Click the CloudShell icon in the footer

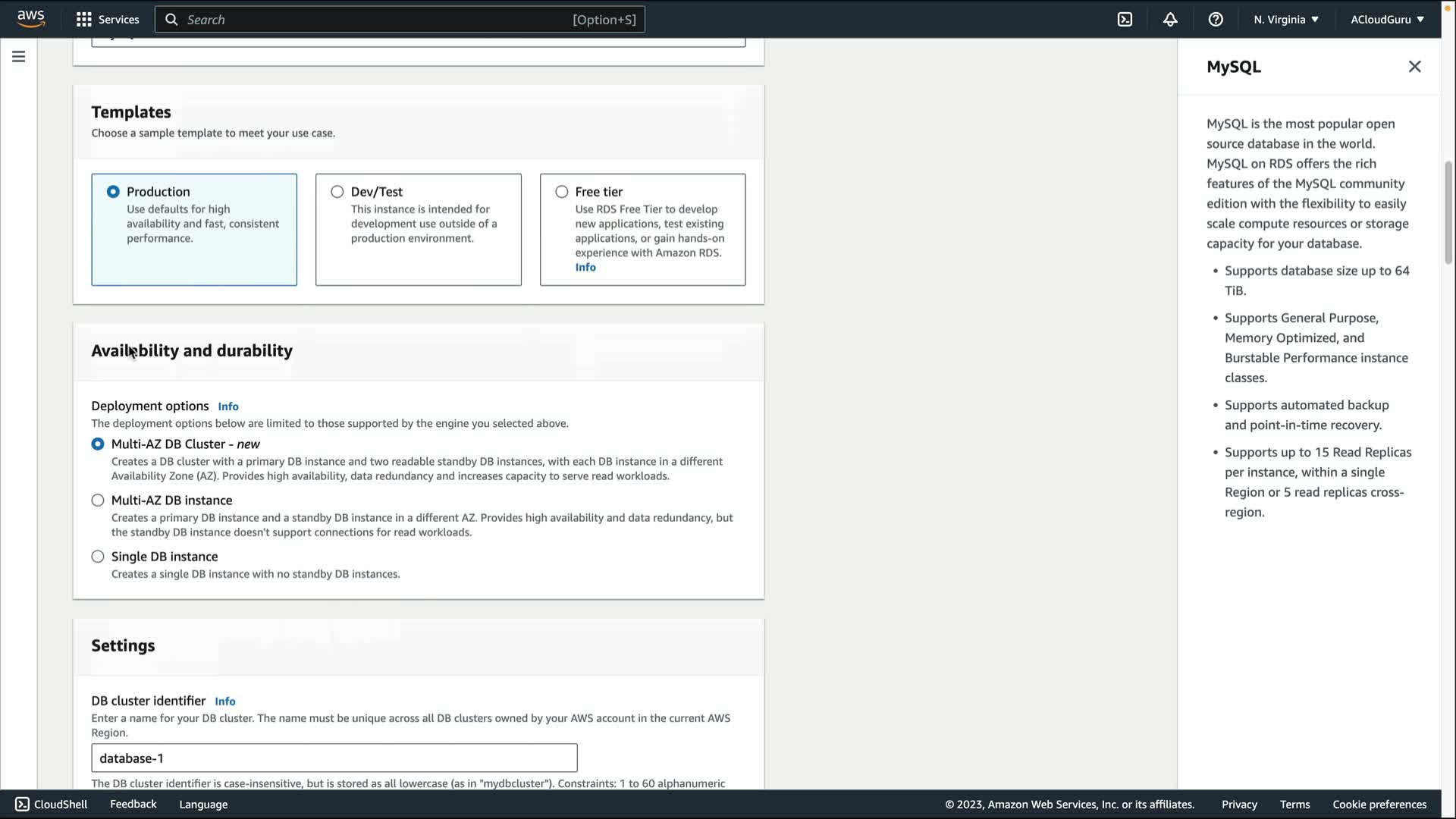tap(22, 804)
